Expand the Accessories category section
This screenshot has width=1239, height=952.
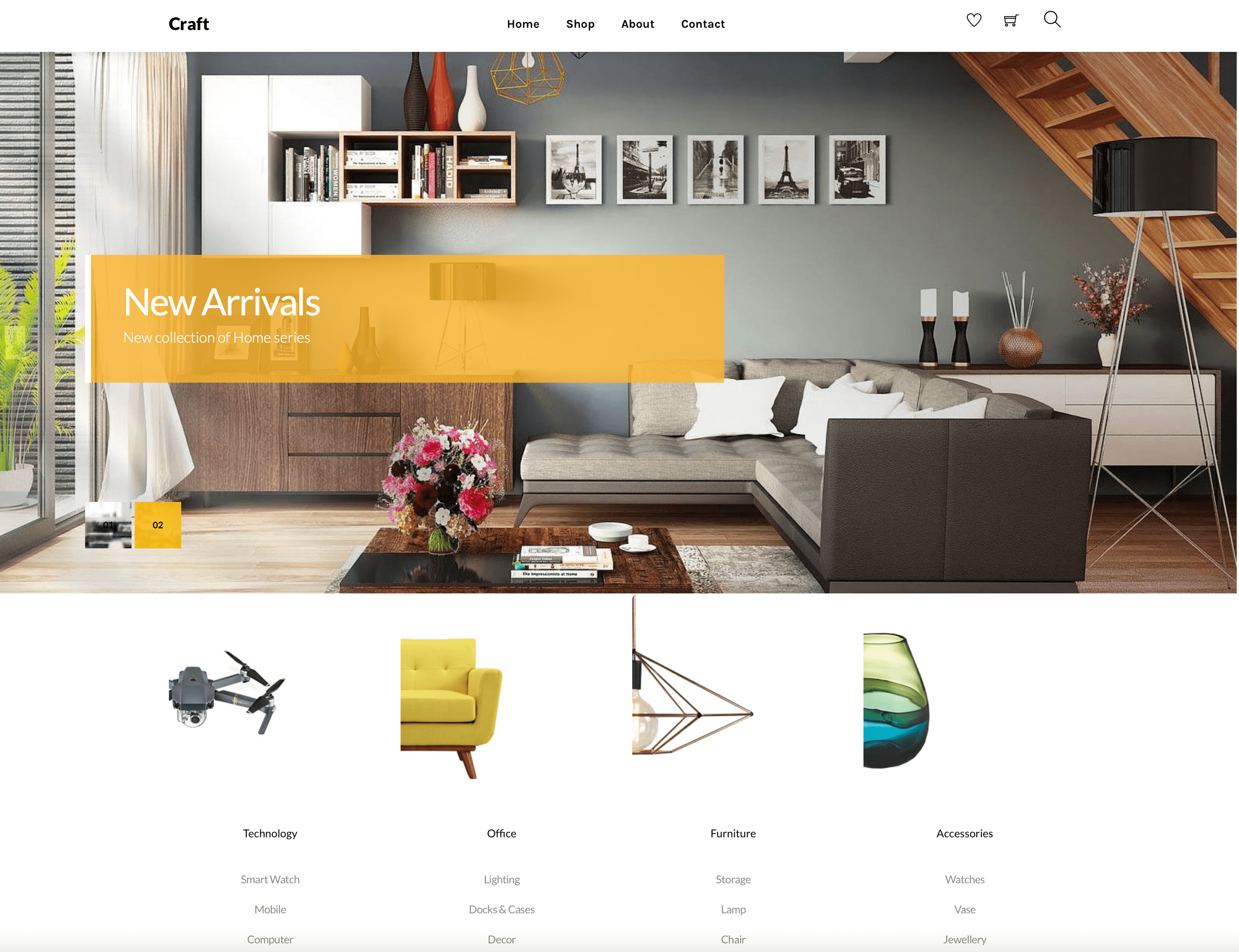(964, 832)
